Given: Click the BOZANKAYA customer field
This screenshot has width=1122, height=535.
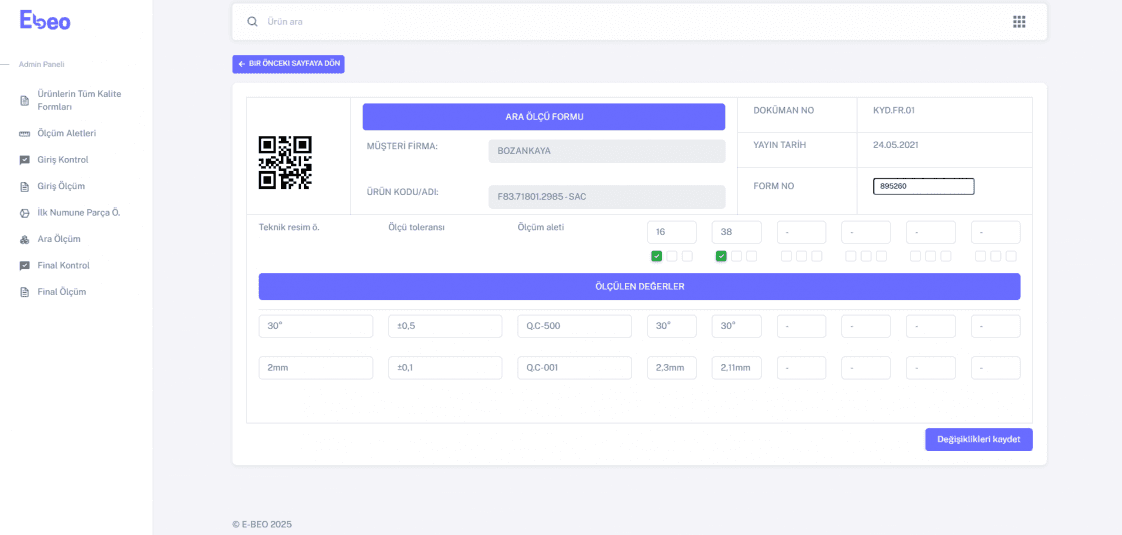Looking at the screenshot, I should point(607,152).
